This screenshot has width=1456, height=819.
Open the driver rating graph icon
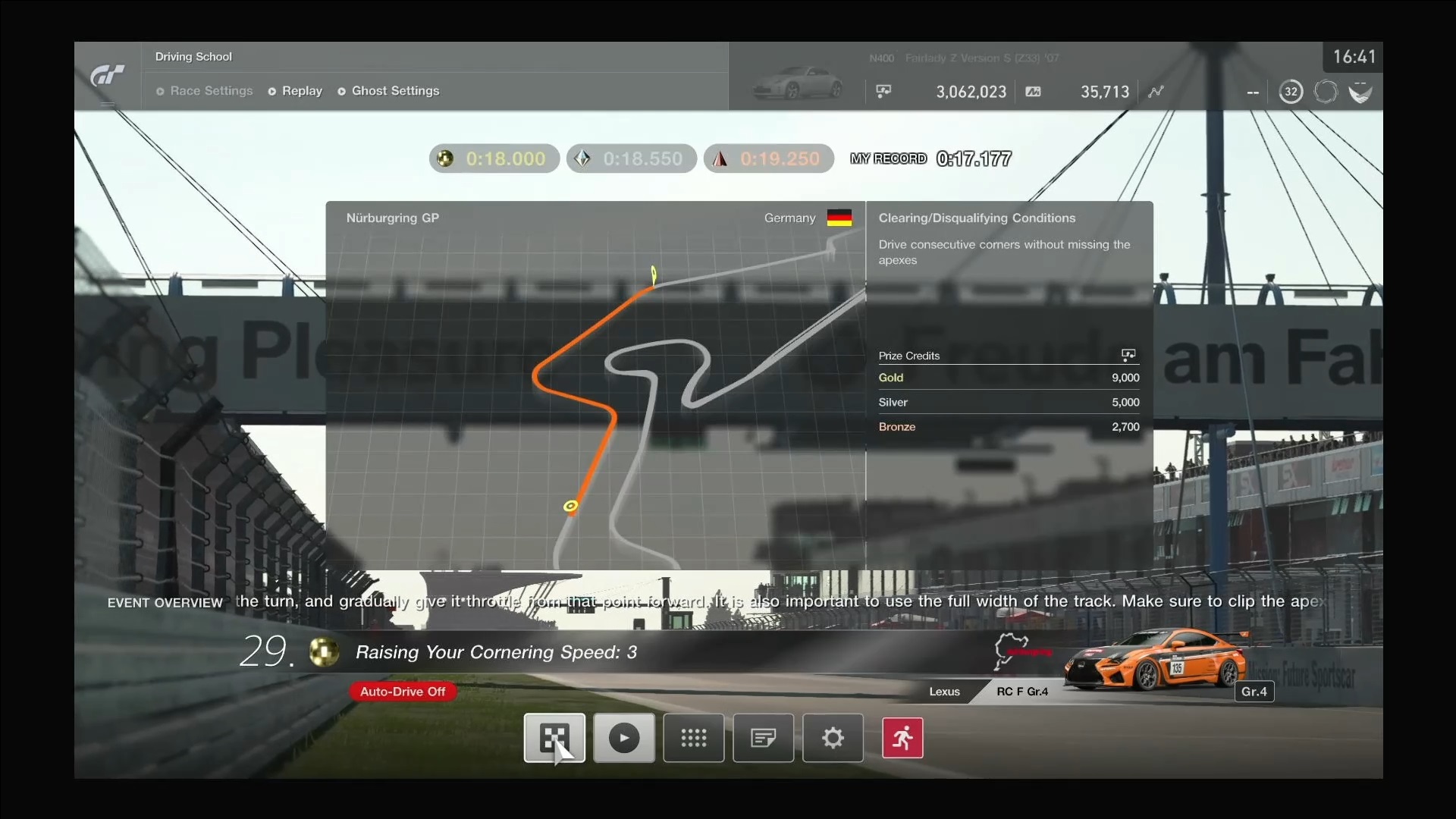pos(1156,92)
